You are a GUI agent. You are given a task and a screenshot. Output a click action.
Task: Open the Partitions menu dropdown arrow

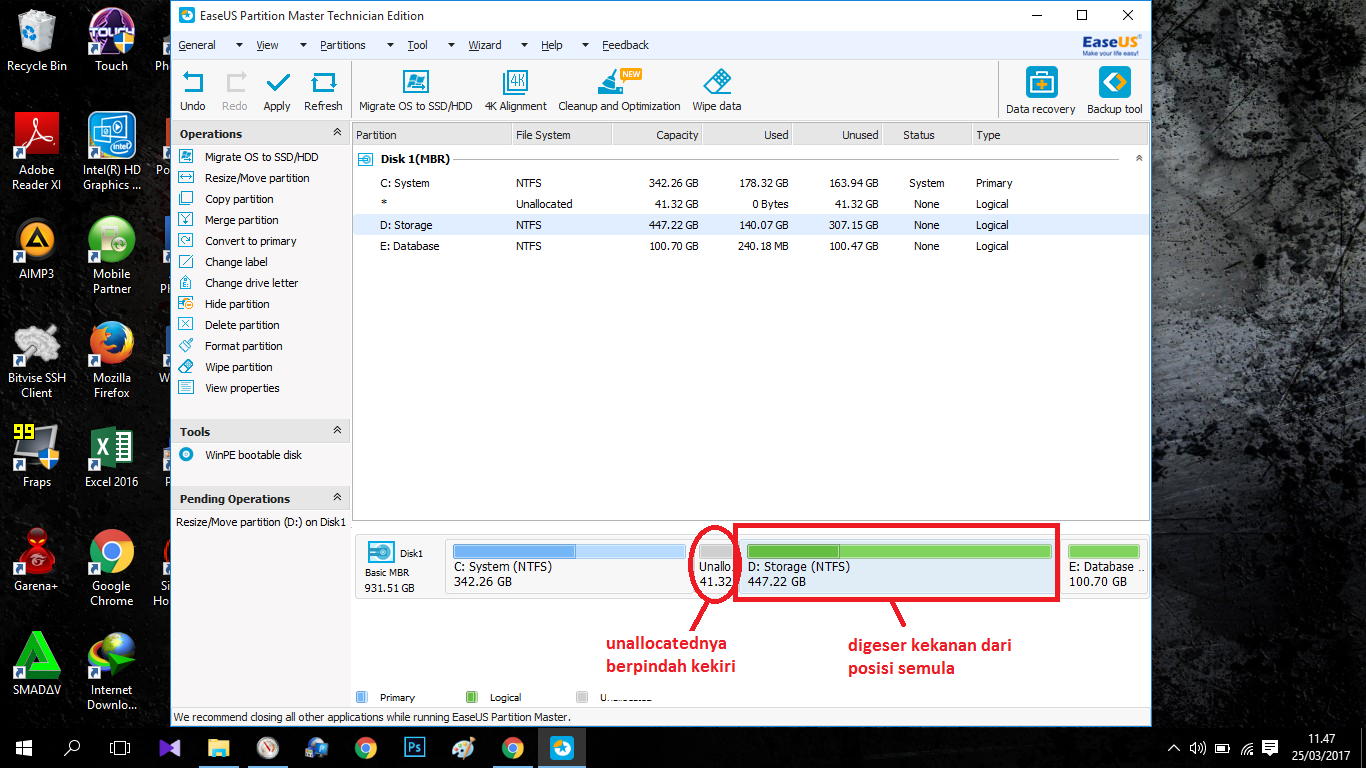[389, 45]
